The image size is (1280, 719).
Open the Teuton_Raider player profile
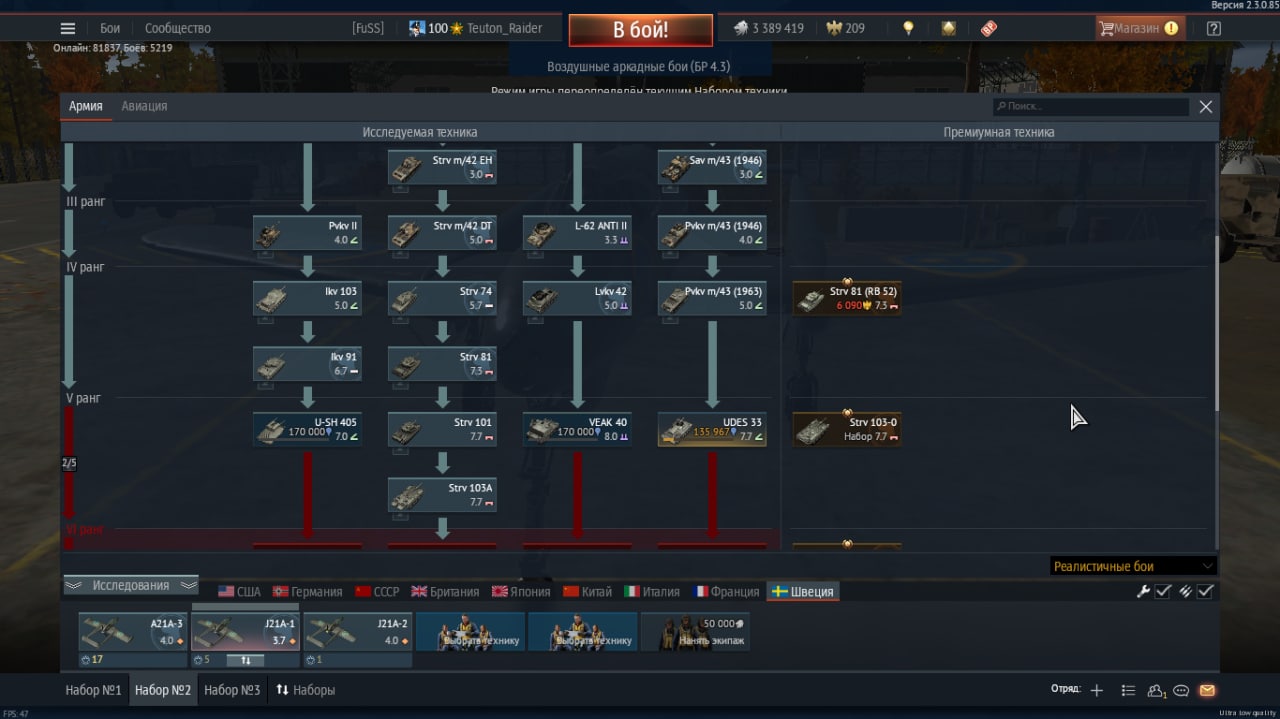pyautogui.click(x=504, y=28)
